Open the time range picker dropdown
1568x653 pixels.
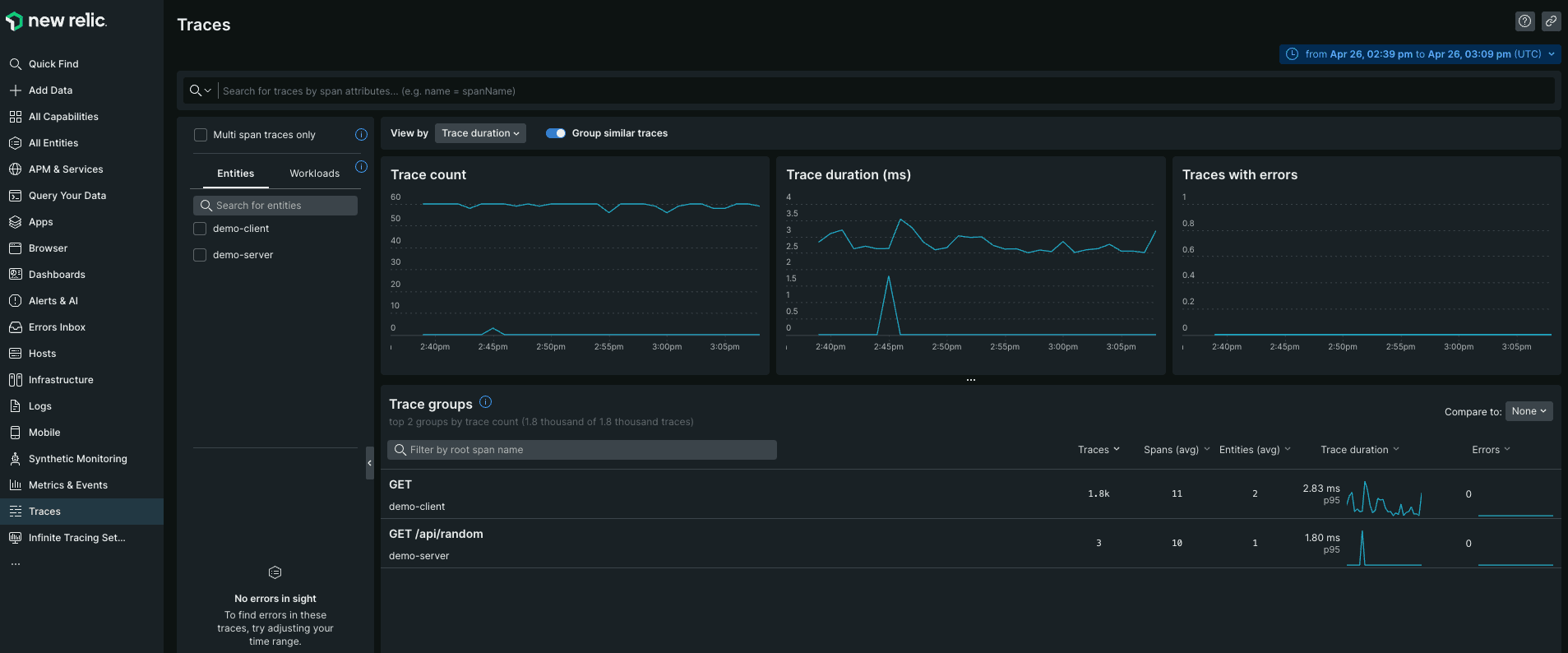tap(1420, 54)
